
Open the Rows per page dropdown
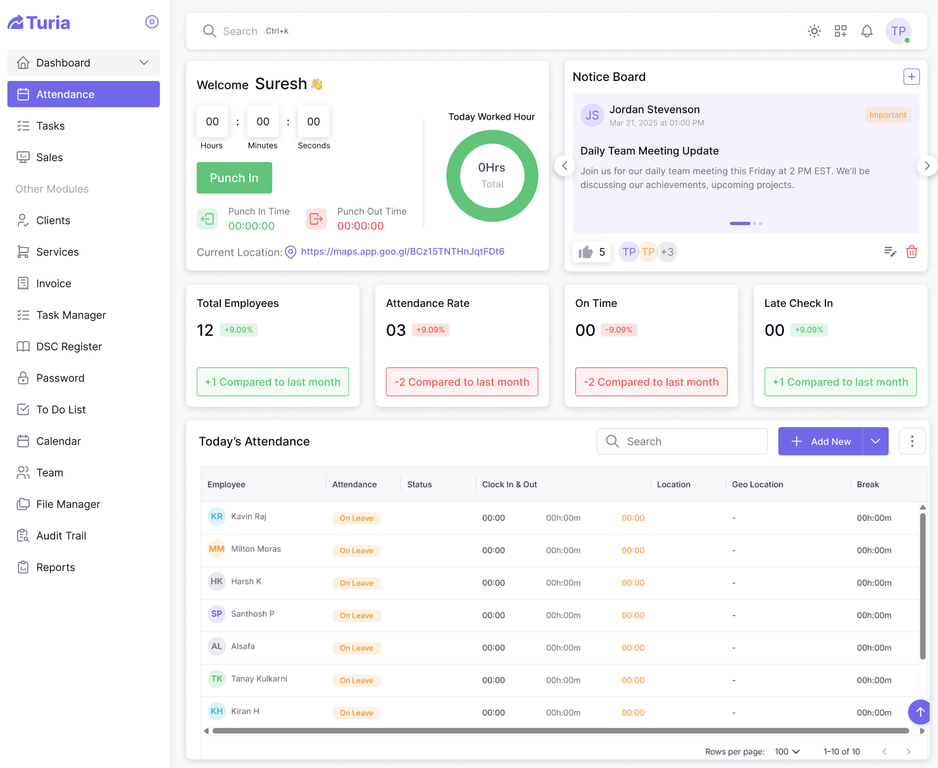(x=787, y=750)
